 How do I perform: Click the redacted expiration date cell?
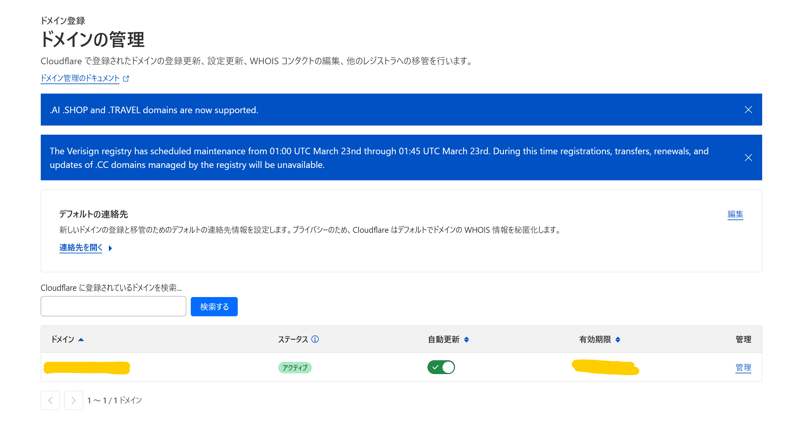pyautogui.click(x=605, y=367)
